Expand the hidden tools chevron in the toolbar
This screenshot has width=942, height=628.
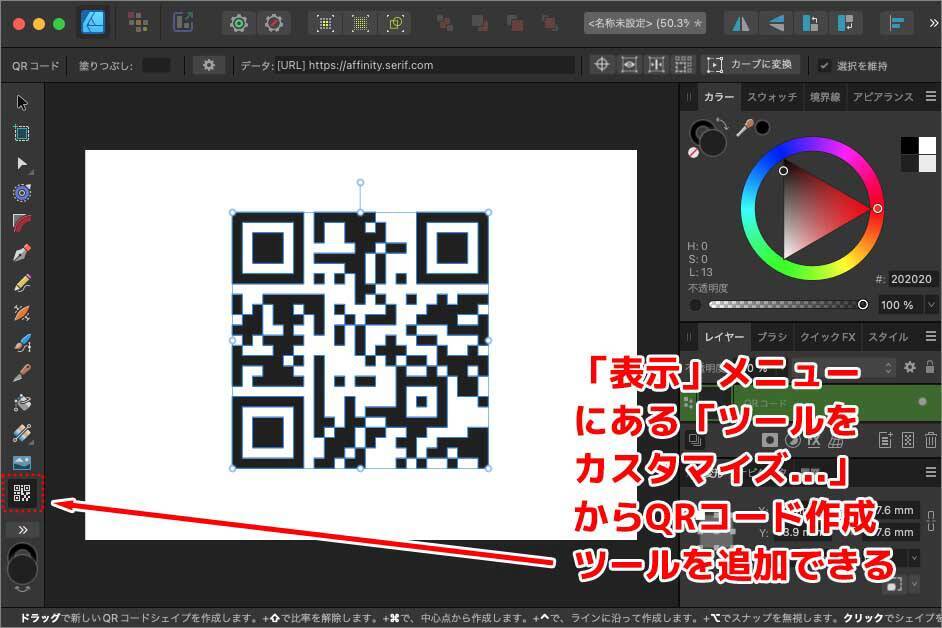[x=22, y=529]
